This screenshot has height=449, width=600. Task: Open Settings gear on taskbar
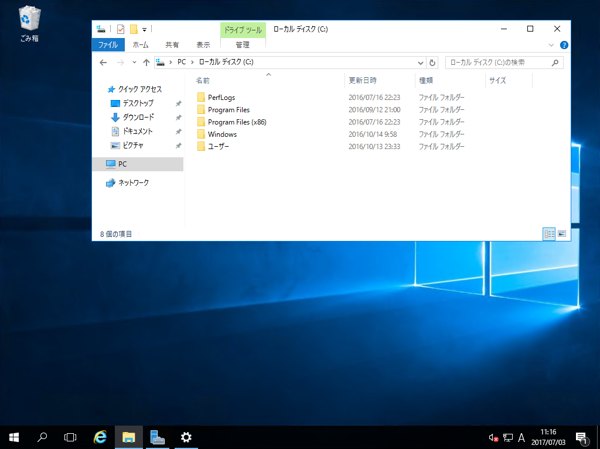pyautogui.click(x=186, y=437)
